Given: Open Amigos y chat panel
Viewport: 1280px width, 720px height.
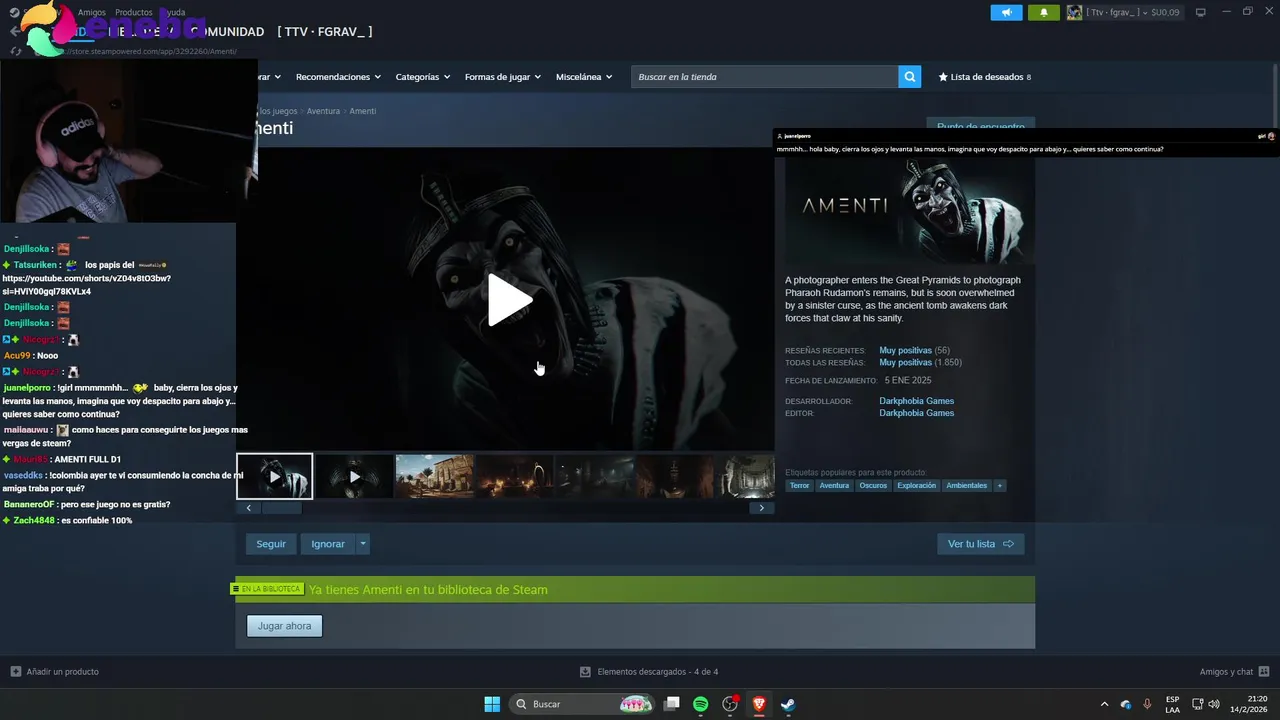Looking at the screenshot, I should click(x=1234, y=672).
